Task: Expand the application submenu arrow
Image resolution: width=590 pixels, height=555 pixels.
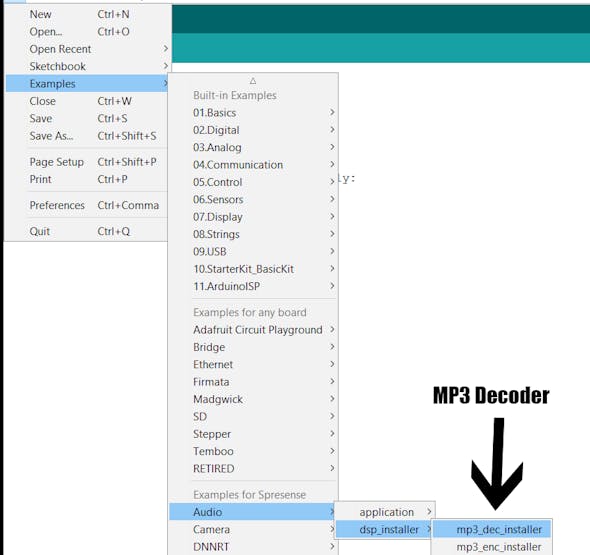Action: (429, 512)
